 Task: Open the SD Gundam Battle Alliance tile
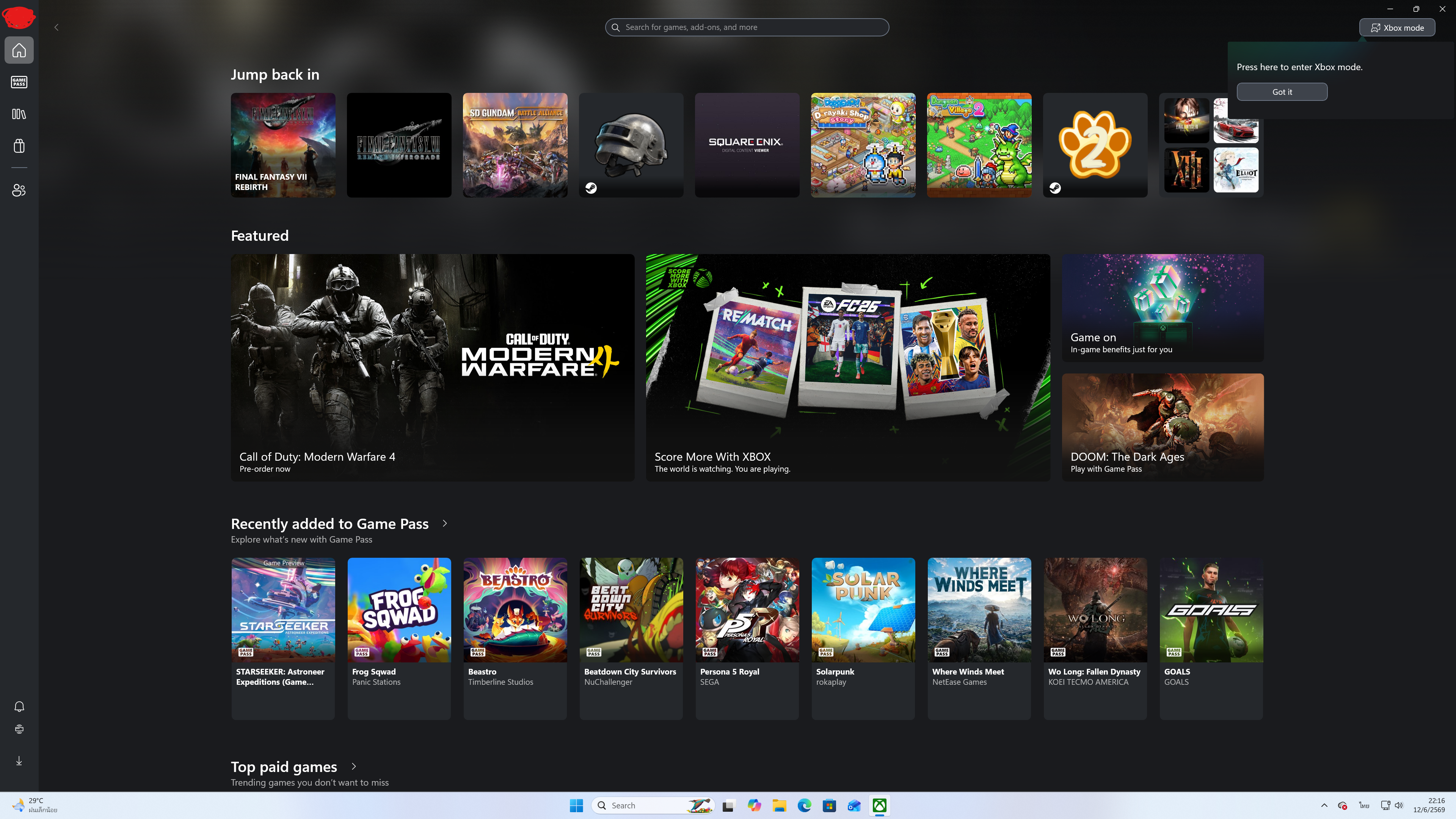pos(515,145)
